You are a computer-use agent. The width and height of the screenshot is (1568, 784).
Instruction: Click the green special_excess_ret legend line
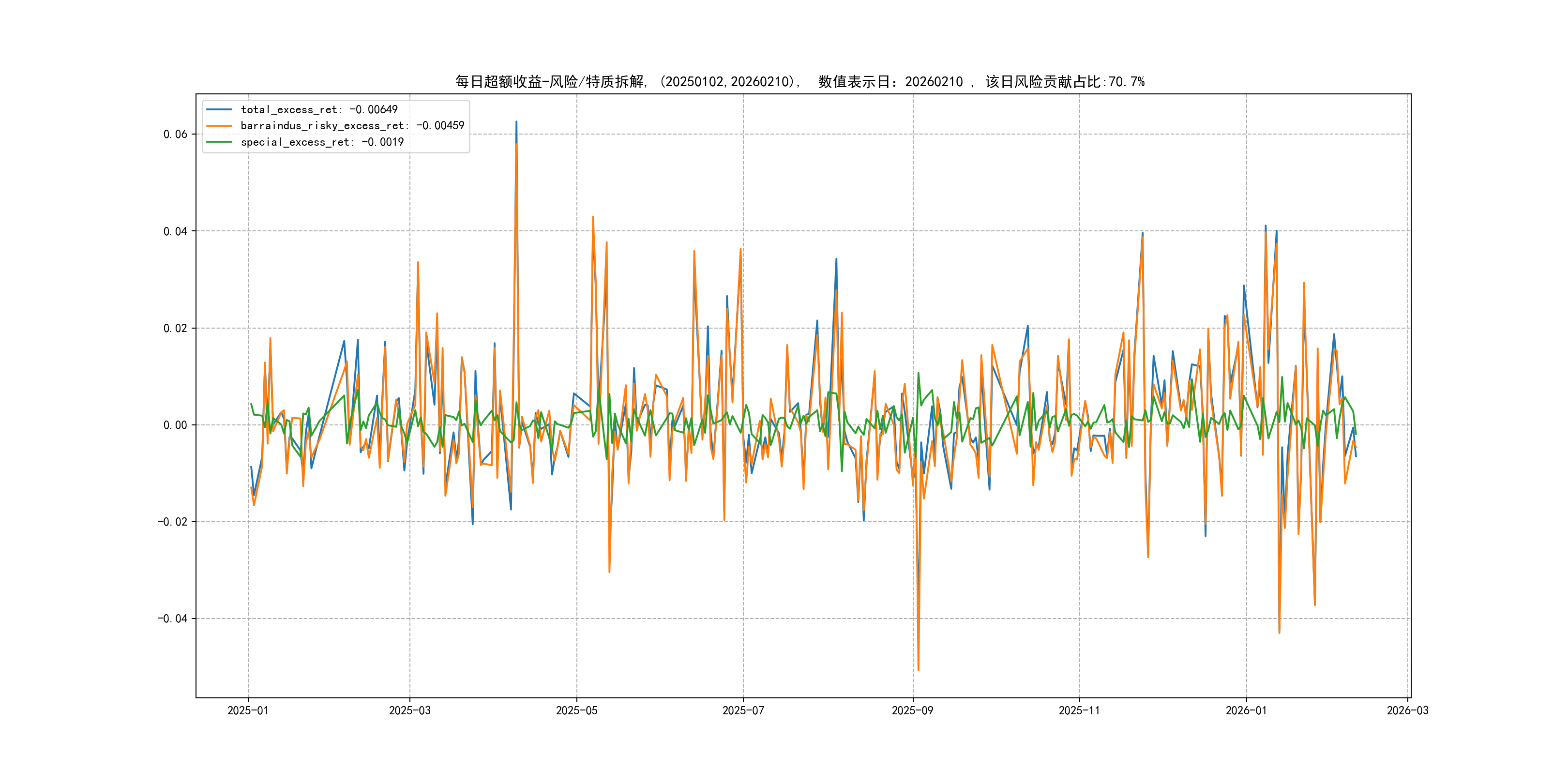219,142
